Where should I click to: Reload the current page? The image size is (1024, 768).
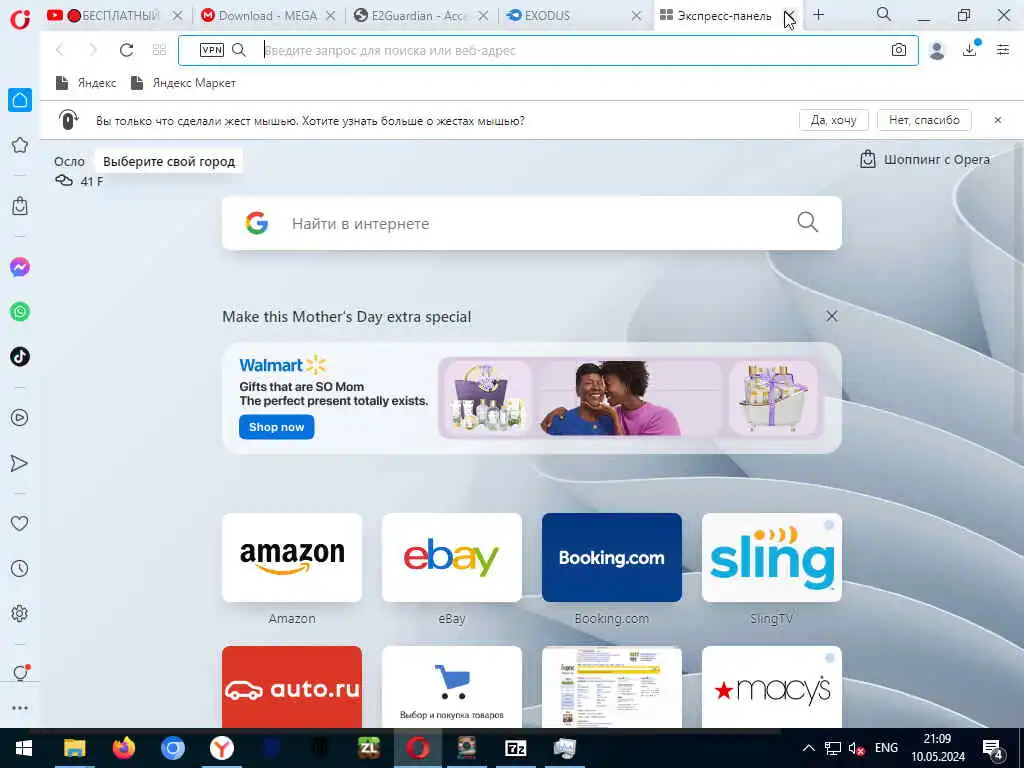[126, 50]
